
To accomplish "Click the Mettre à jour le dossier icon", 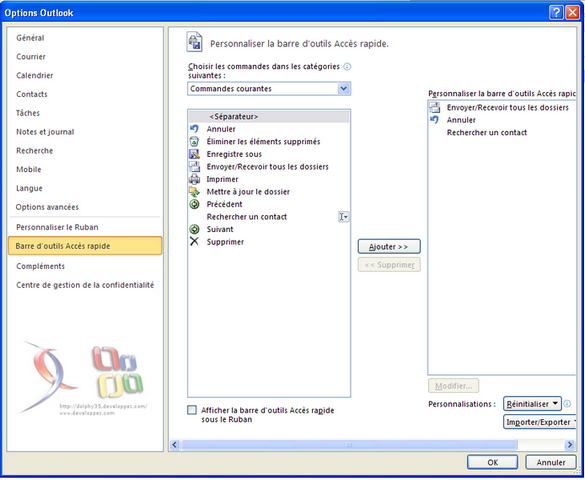I will coord(194,192).
